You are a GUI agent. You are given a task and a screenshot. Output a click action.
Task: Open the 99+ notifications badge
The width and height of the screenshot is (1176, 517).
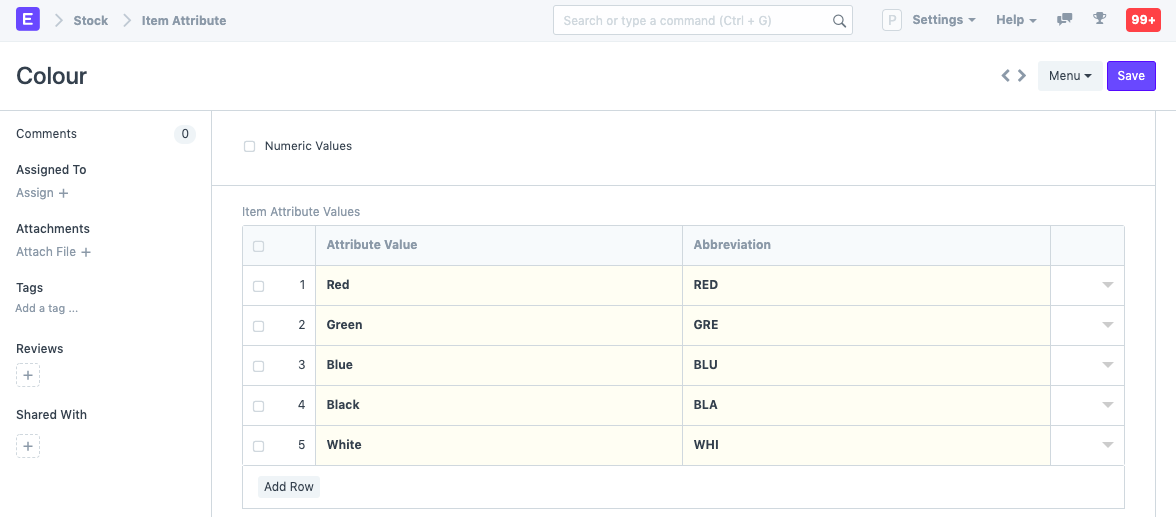(x=1142, y=20)
